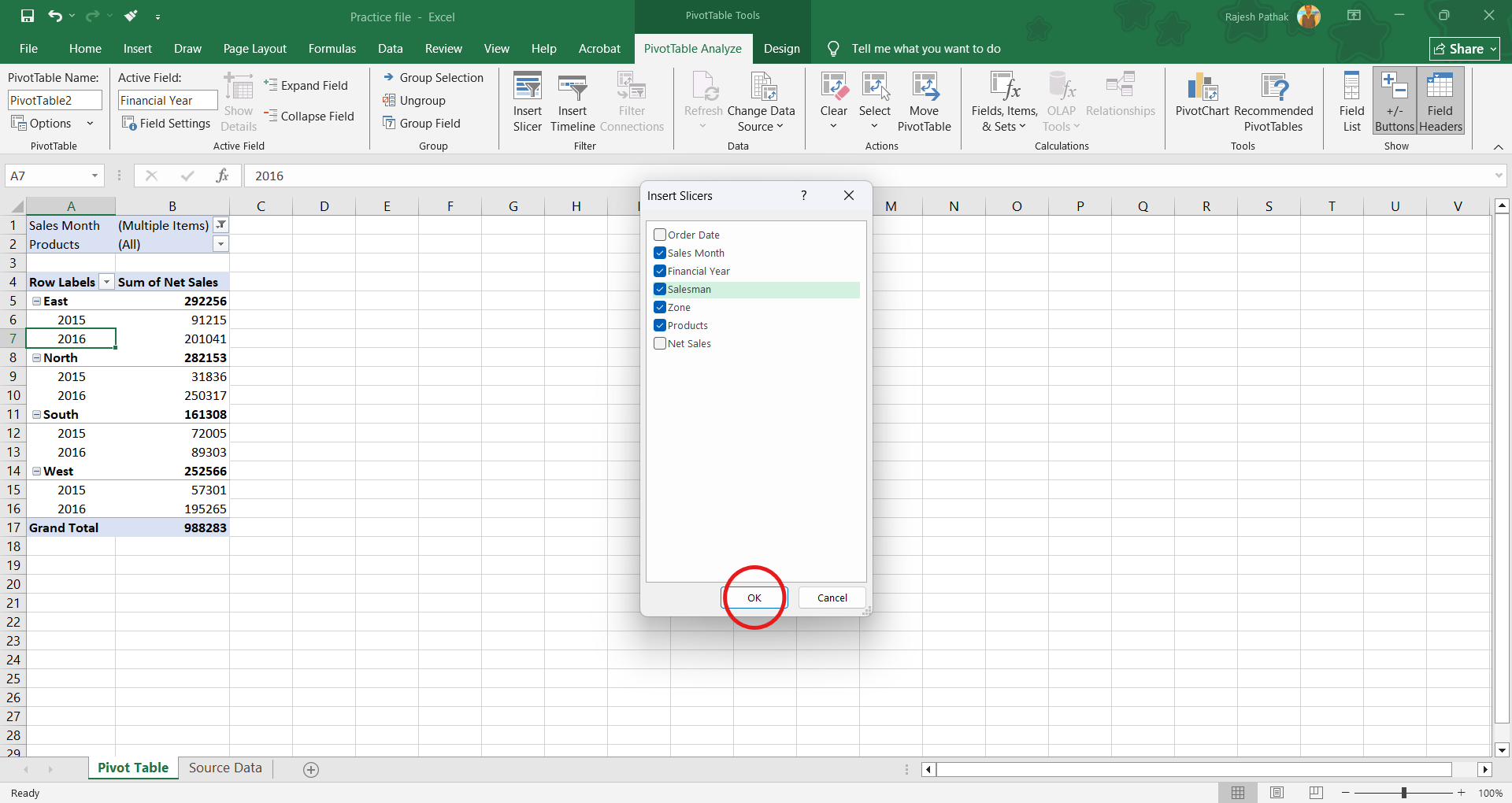Cancel the Insert Slicers dialog

pos(832,598)
